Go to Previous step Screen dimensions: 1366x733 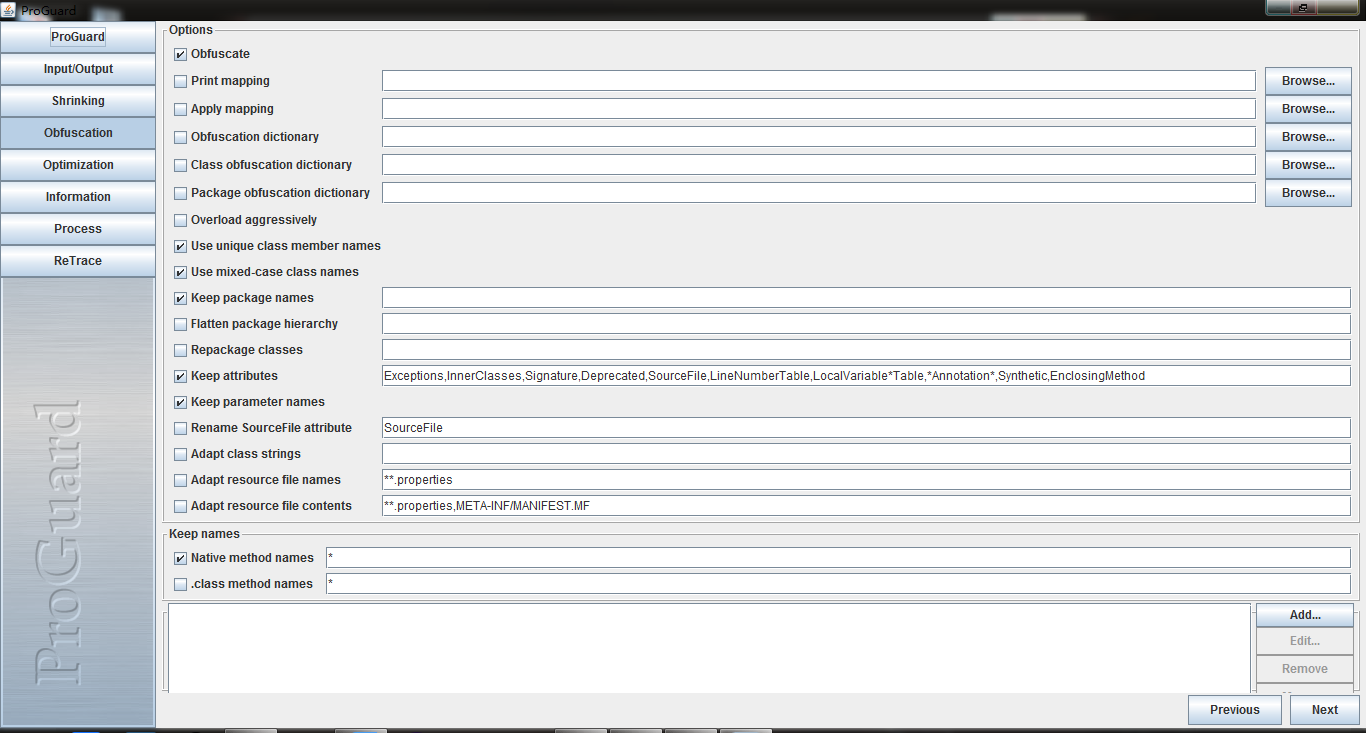click(x=1235, y=710)
